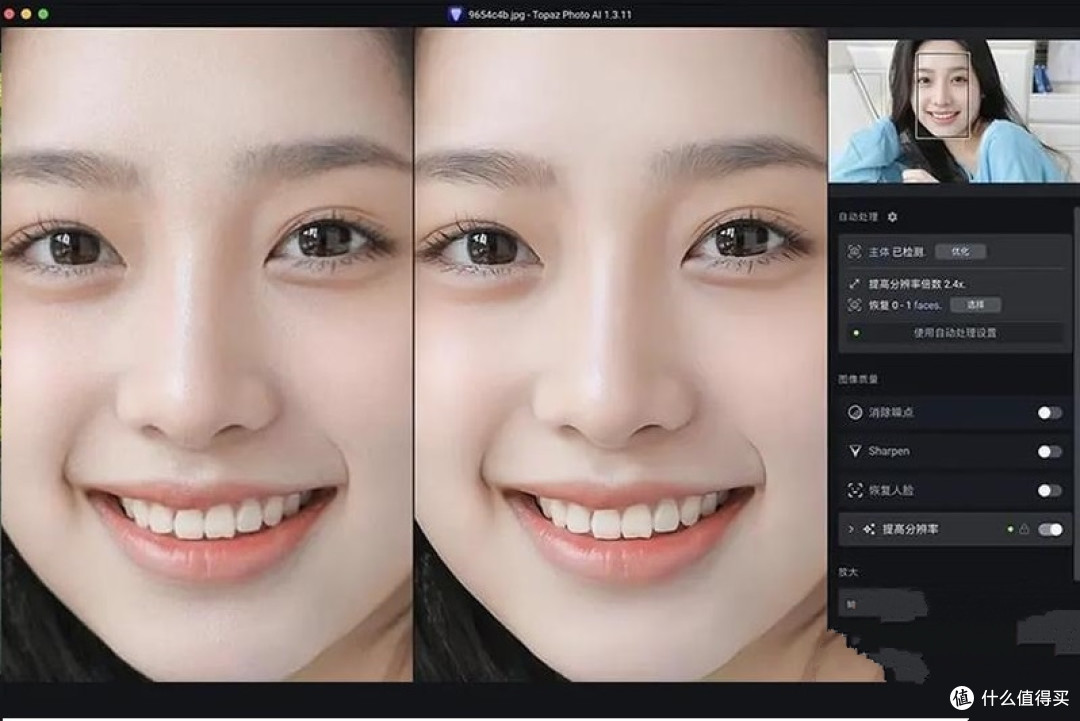Click the 优化 (Refine) subject button

point(960,251)
